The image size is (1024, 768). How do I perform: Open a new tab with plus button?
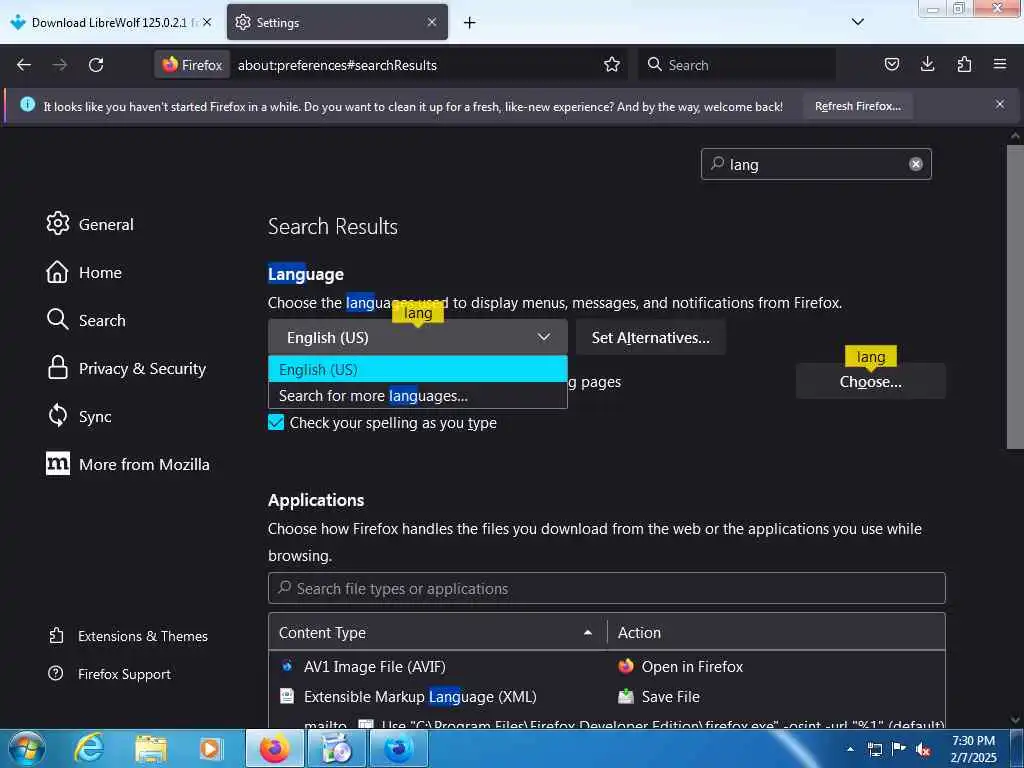470,23
